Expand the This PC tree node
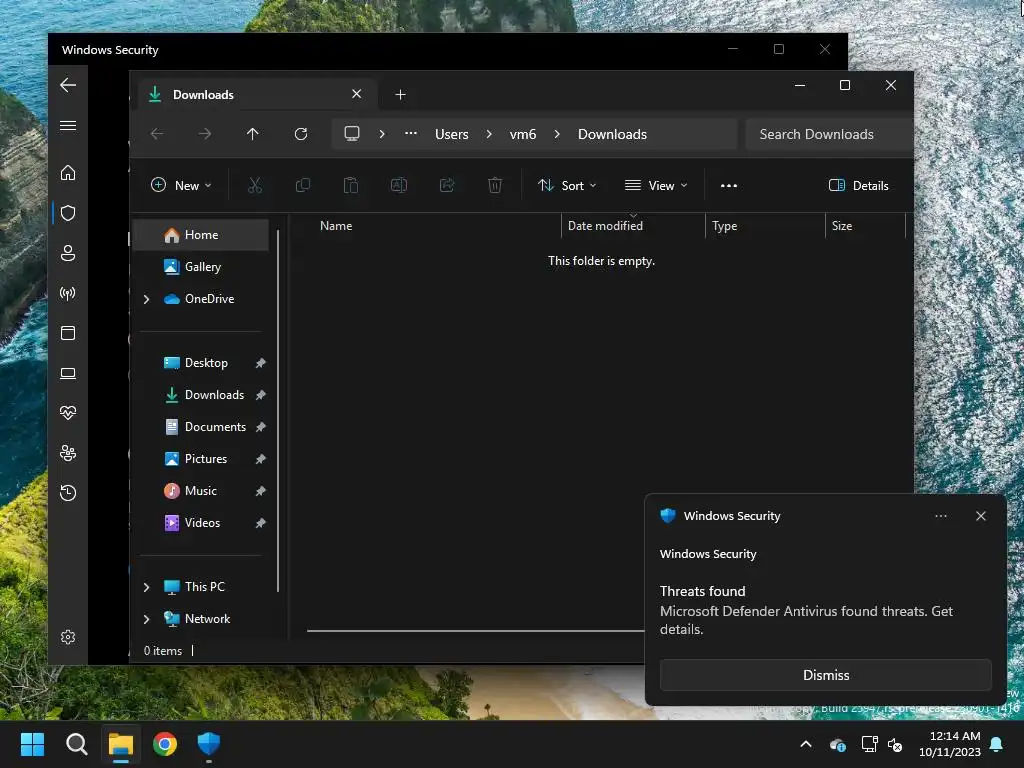This screenshot has height=768, width=1024. tap(146, 587)
